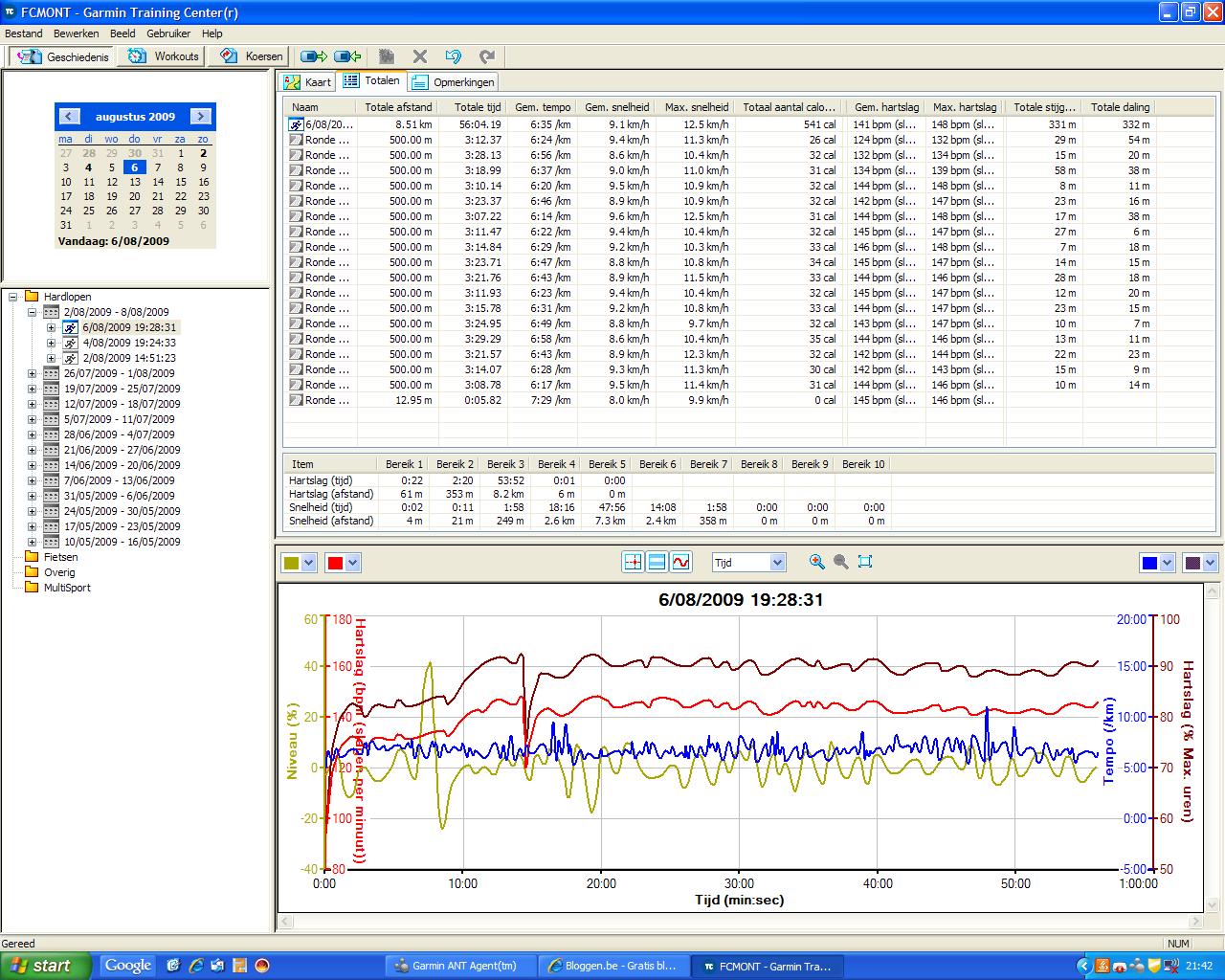Open dropdown arrow beside purple color swatch
1225x980 pixels.
(x=1211, y=563)
